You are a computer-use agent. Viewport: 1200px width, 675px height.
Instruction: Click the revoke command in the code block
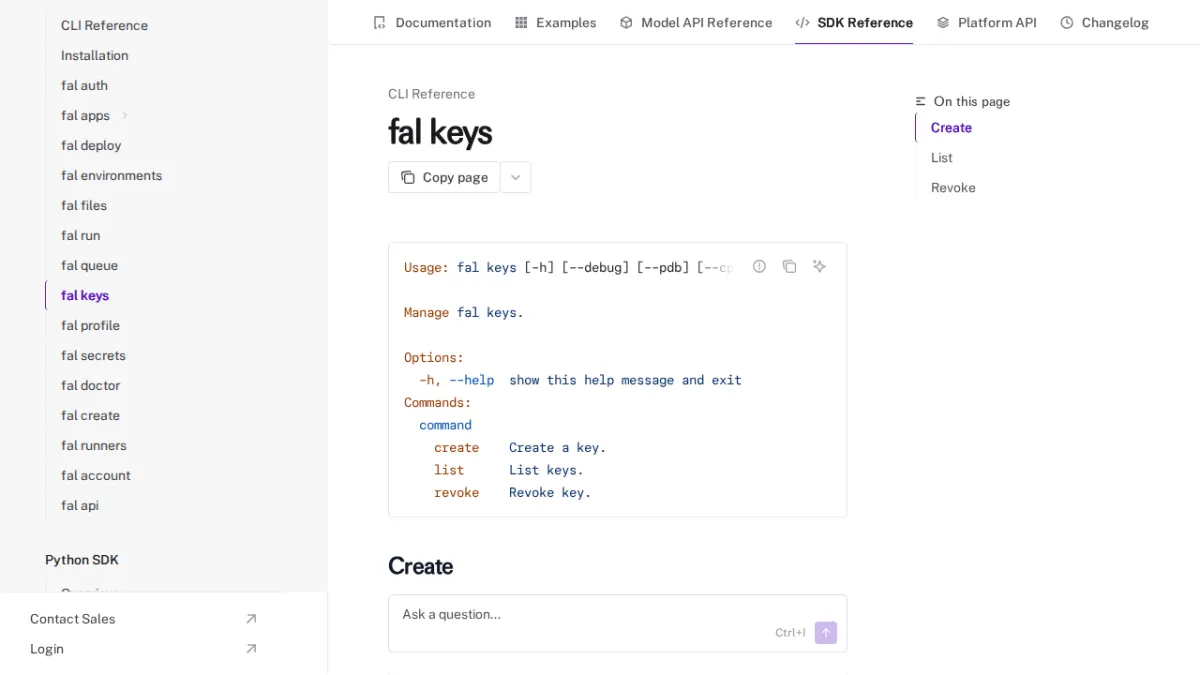[x=456, y=492]
